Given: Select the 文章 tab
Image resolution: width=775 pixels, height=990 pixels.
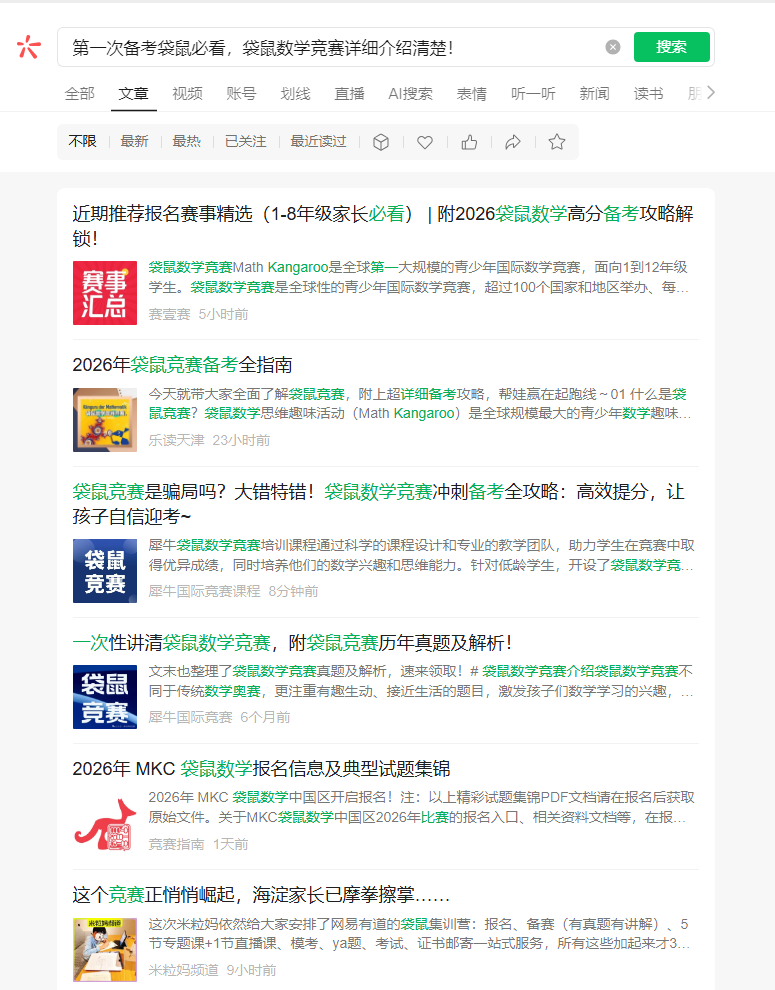Looking at the screenshot, I should tap(133, 94).
